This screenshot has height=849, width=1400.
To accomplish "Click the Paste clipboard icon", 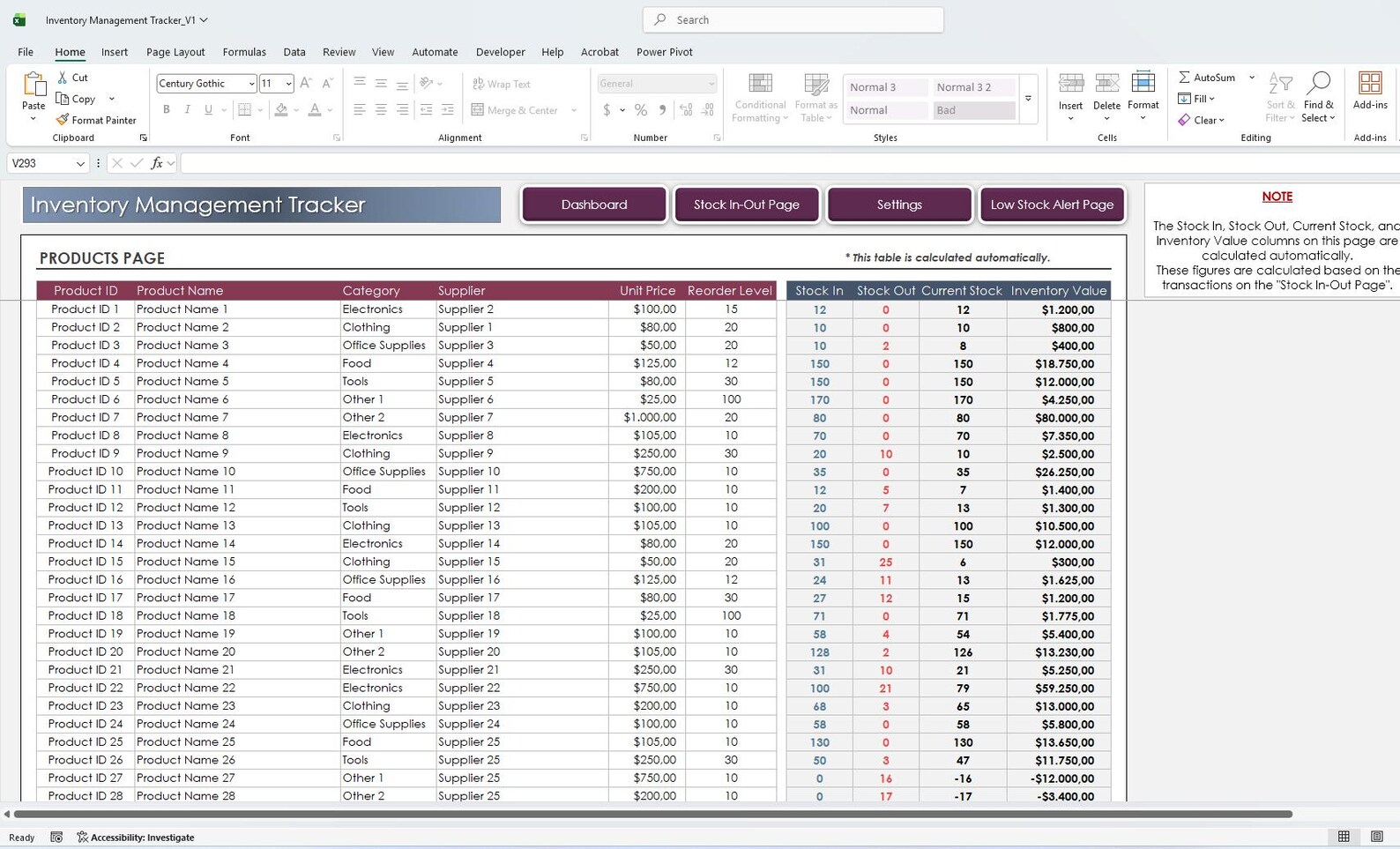I will [x=34, y=85].
